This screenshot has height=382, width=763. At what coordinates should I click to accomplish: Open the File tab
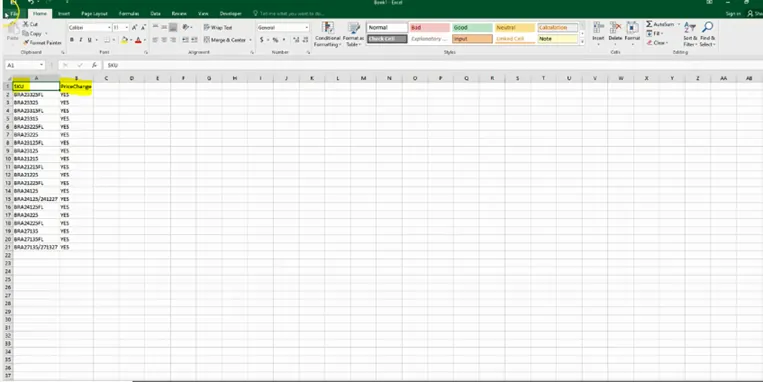click(x=14, y=14)
